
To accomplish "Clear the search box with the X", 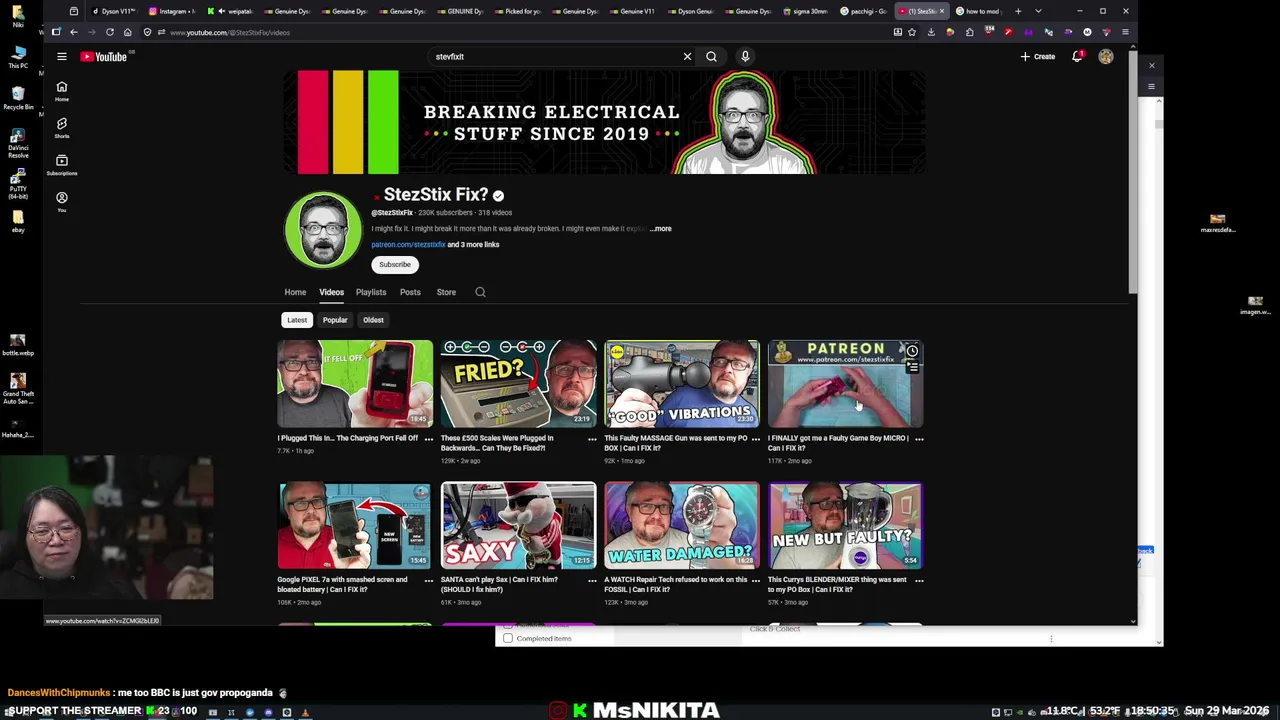I will point(687,57).
